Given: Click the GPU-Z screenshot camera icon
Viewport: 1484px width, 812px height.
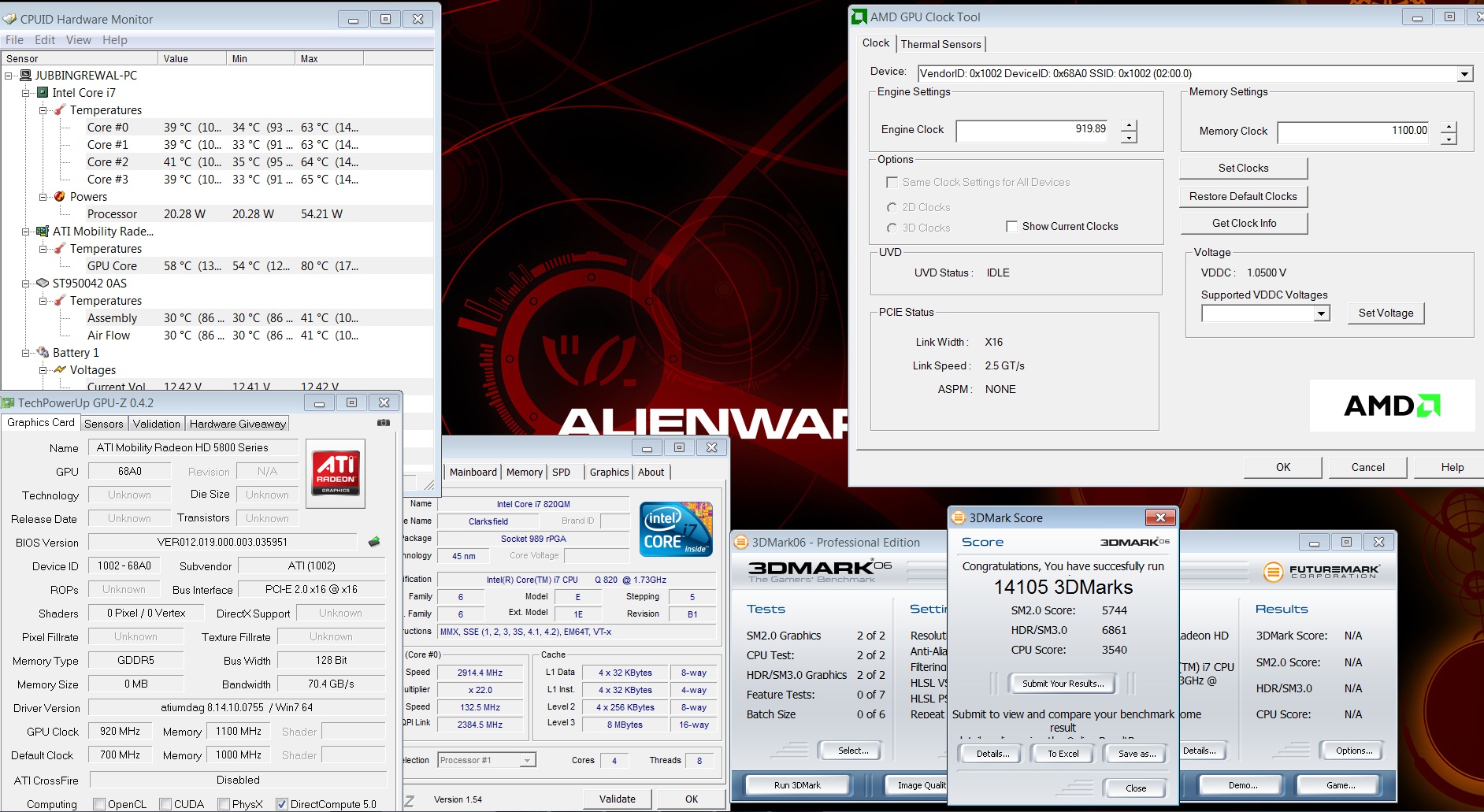Looking at the screenshot, I should 384,423.
